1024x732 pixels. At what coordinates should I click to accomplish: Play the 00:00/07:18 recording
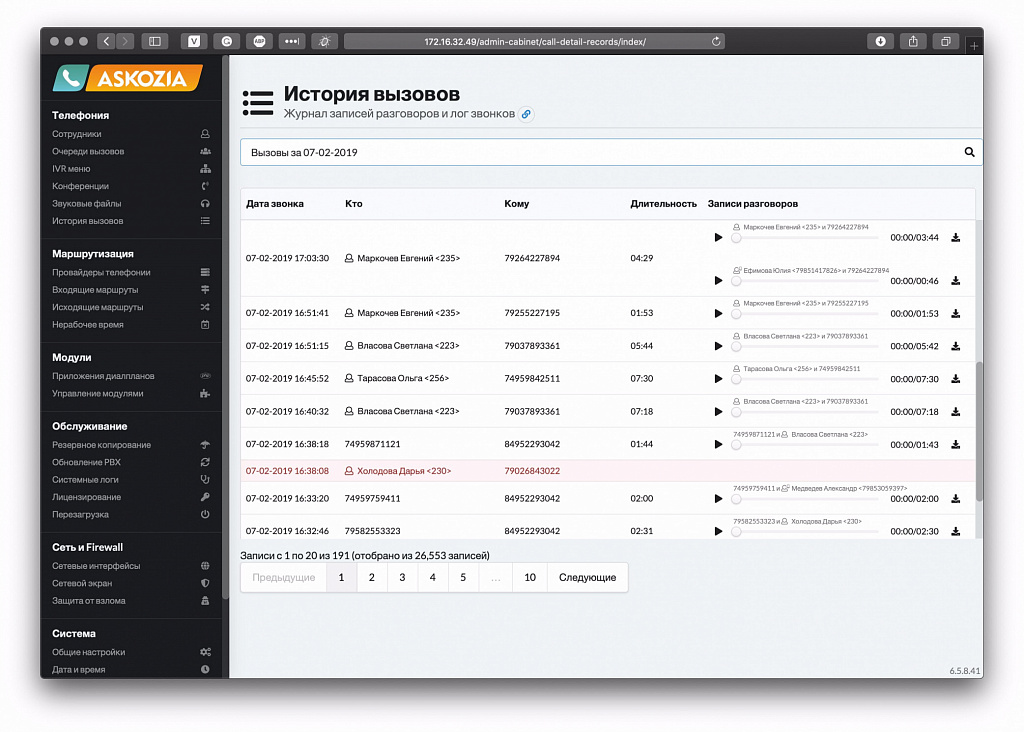point(718,411)
